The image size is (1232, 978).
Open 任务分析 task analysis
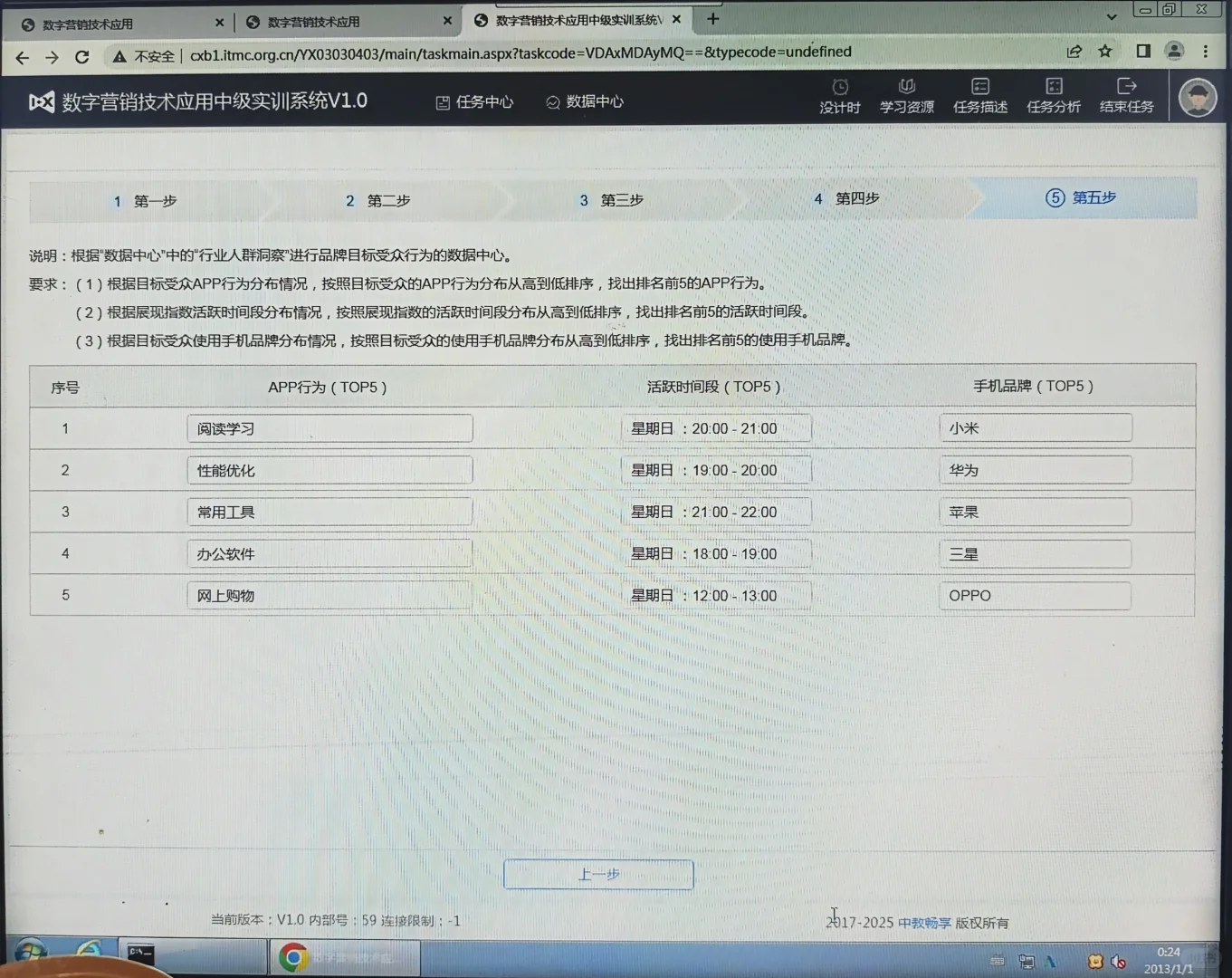[1054, 96]
